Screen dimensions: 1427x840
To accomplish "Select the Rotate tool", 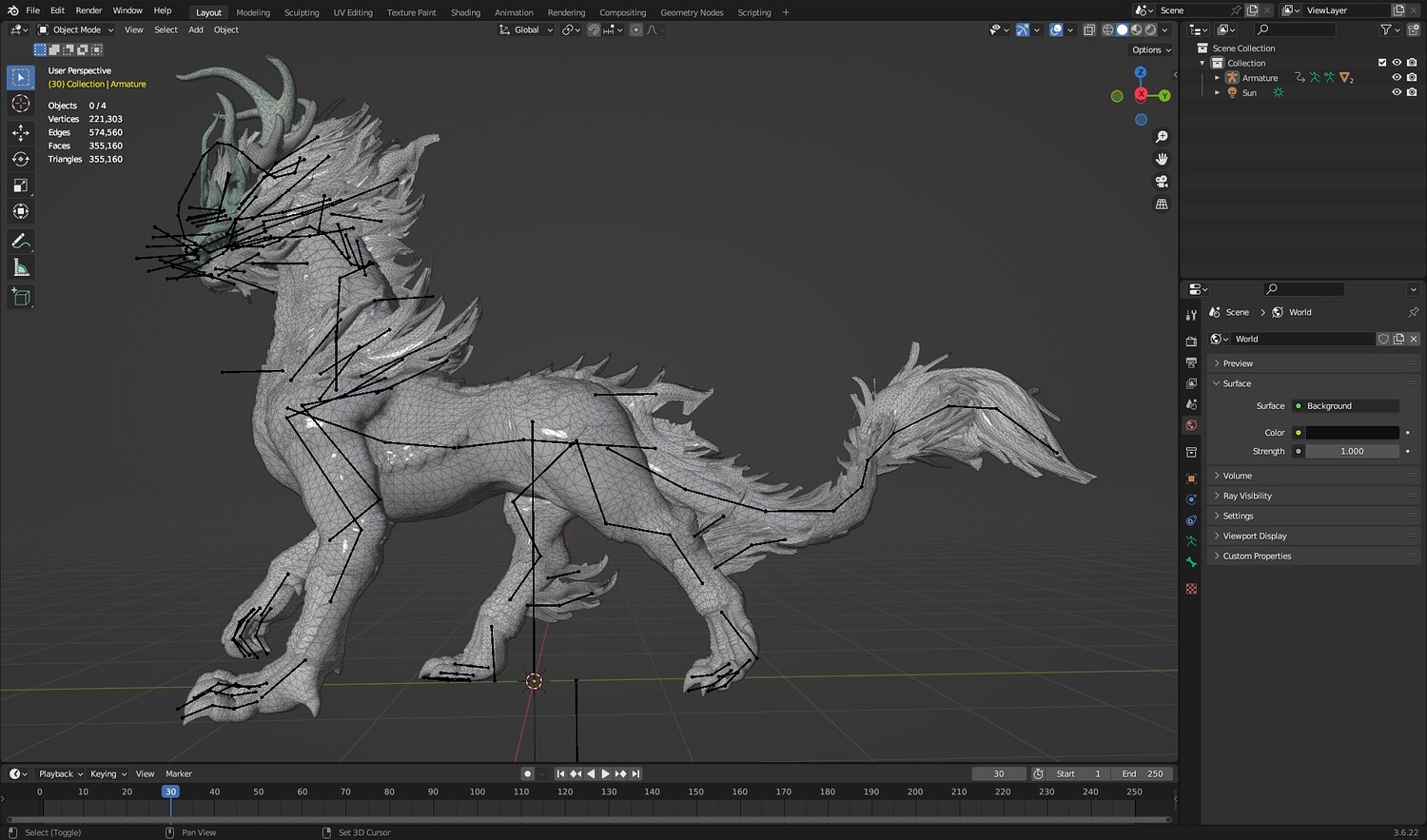I will pyautogui.click(x=21, y=159).
